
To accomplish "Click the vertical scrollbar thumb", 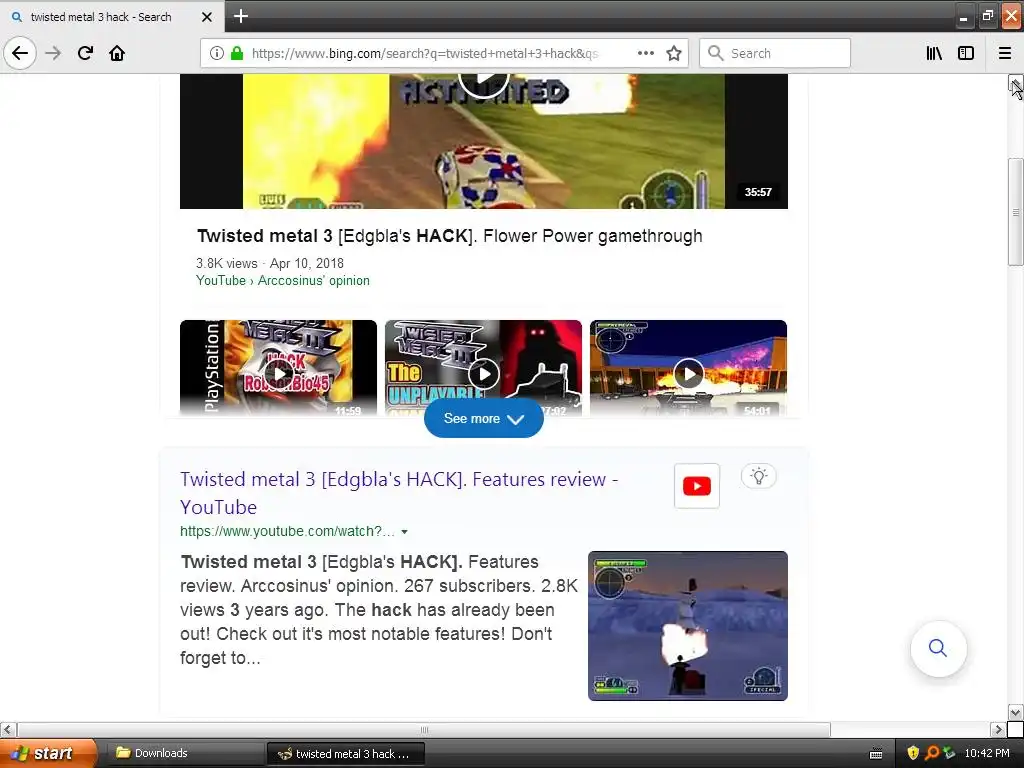I will (1015, 212).
